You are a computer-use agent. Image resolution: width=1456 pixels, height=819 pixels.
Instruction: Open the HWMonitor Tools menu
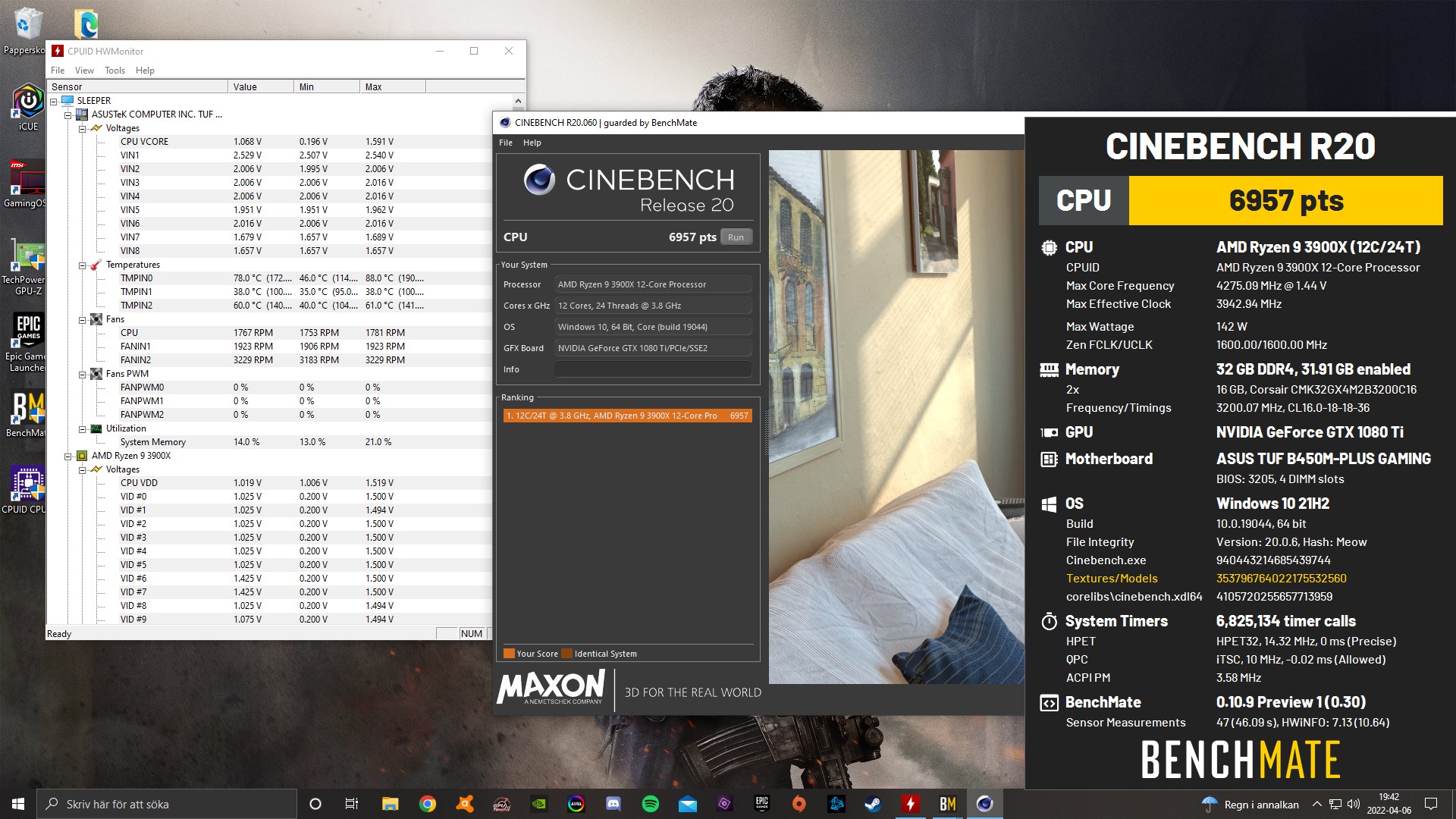(x=115, y=71)
